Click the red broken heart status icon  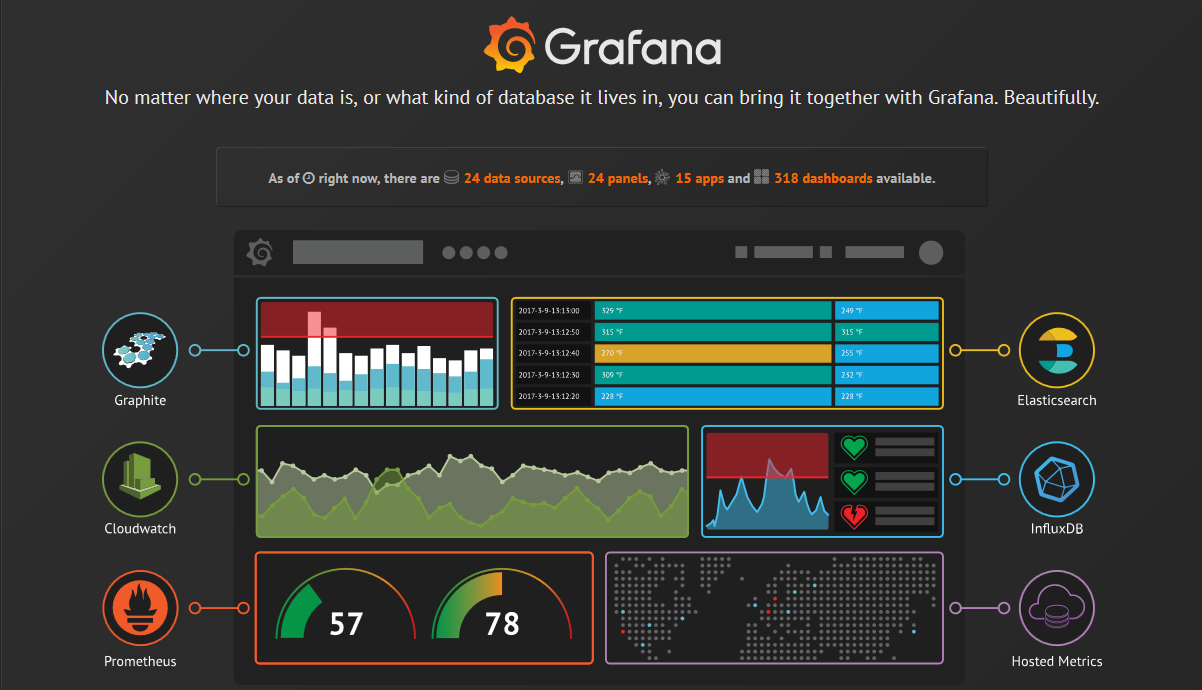[x=853, y=516]
